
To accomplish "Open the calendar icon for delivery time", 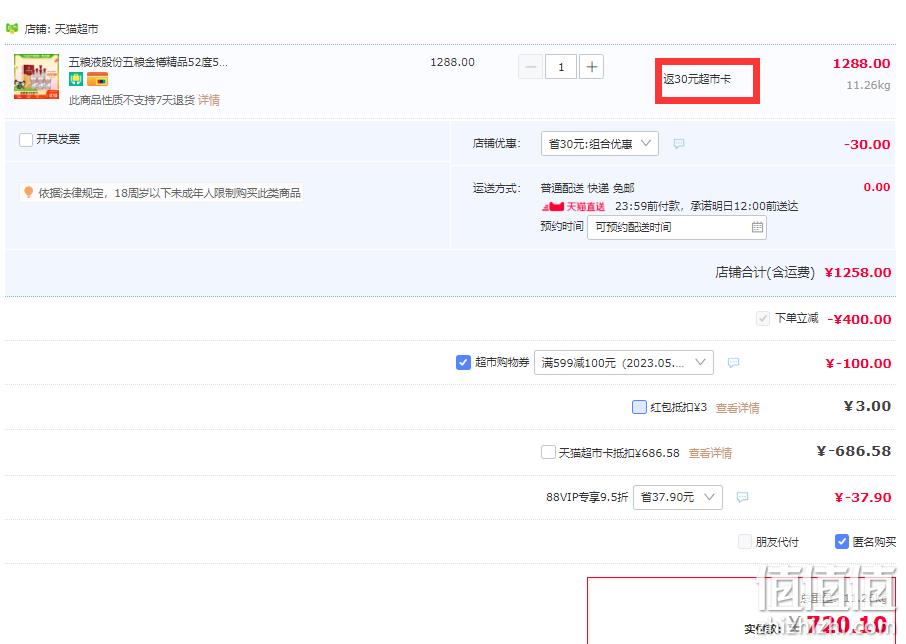I will point(757,227).
